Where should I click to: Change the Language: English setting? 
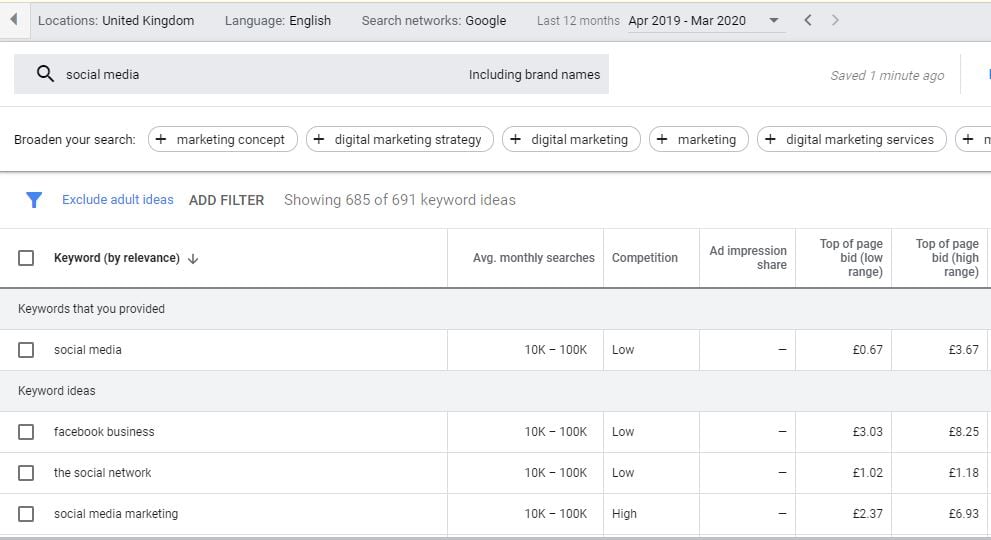(277, 20)
